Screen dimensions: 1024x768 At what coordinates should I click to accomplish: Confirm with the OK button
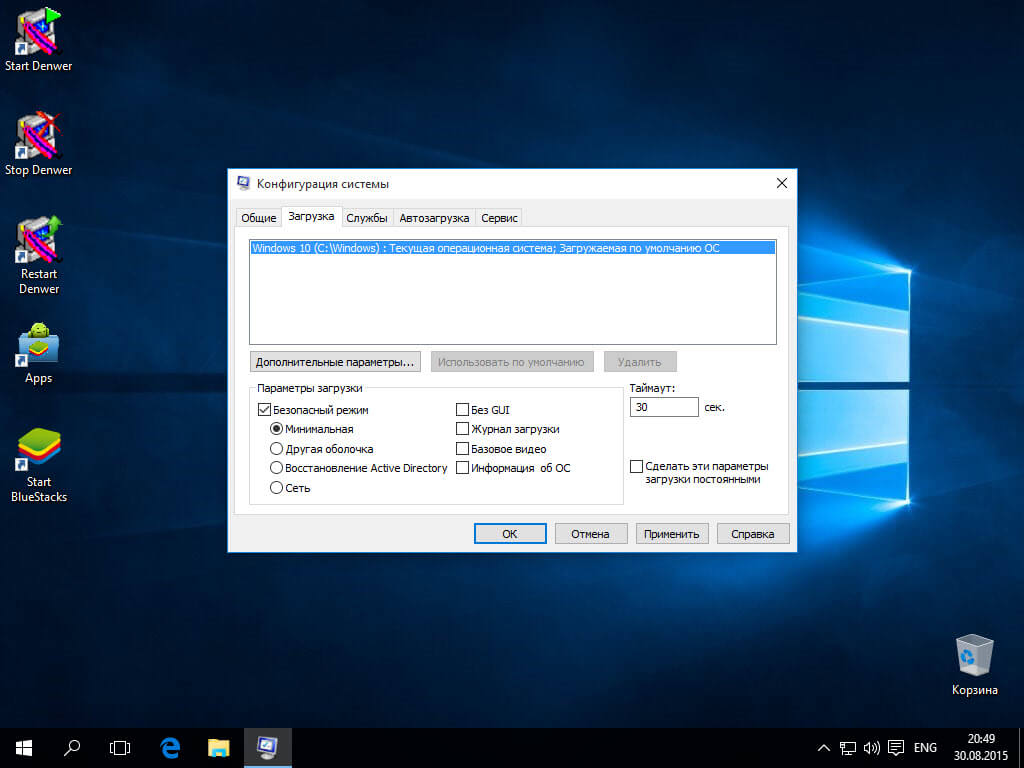(510, 534)
